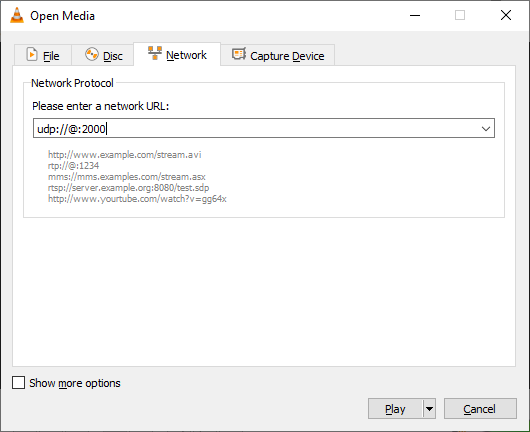
Task: Switch to the File tab label
Action: tap(51, 56)
